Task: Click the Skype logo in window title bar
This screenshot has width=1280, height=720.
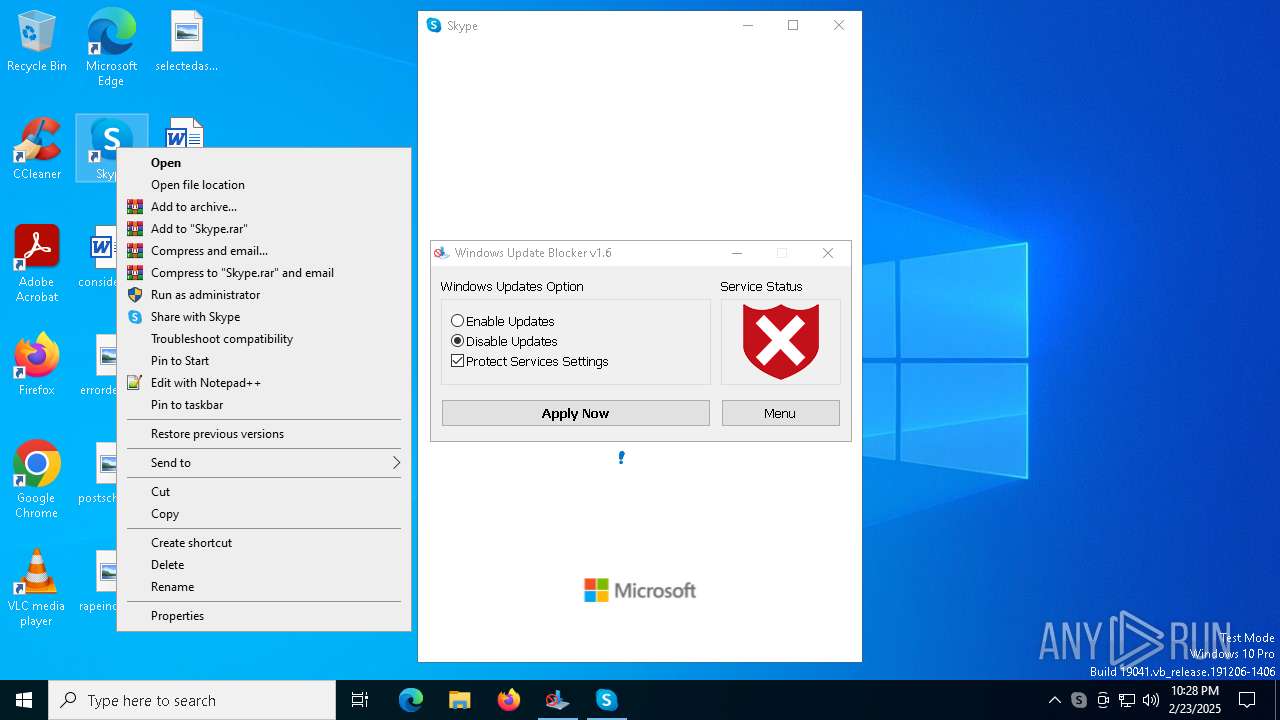Action: (x=434, y=26)
